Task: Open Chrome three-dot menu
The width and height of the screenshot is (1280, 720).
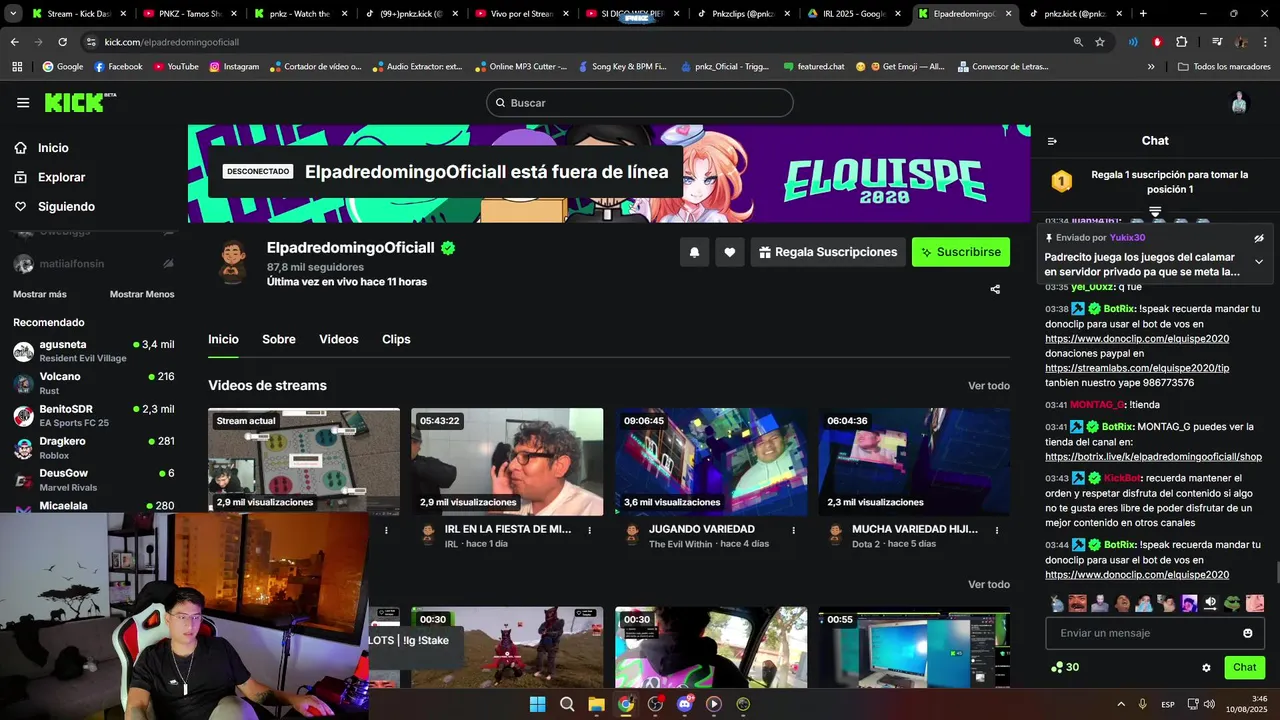Action: coord(1265,42)
